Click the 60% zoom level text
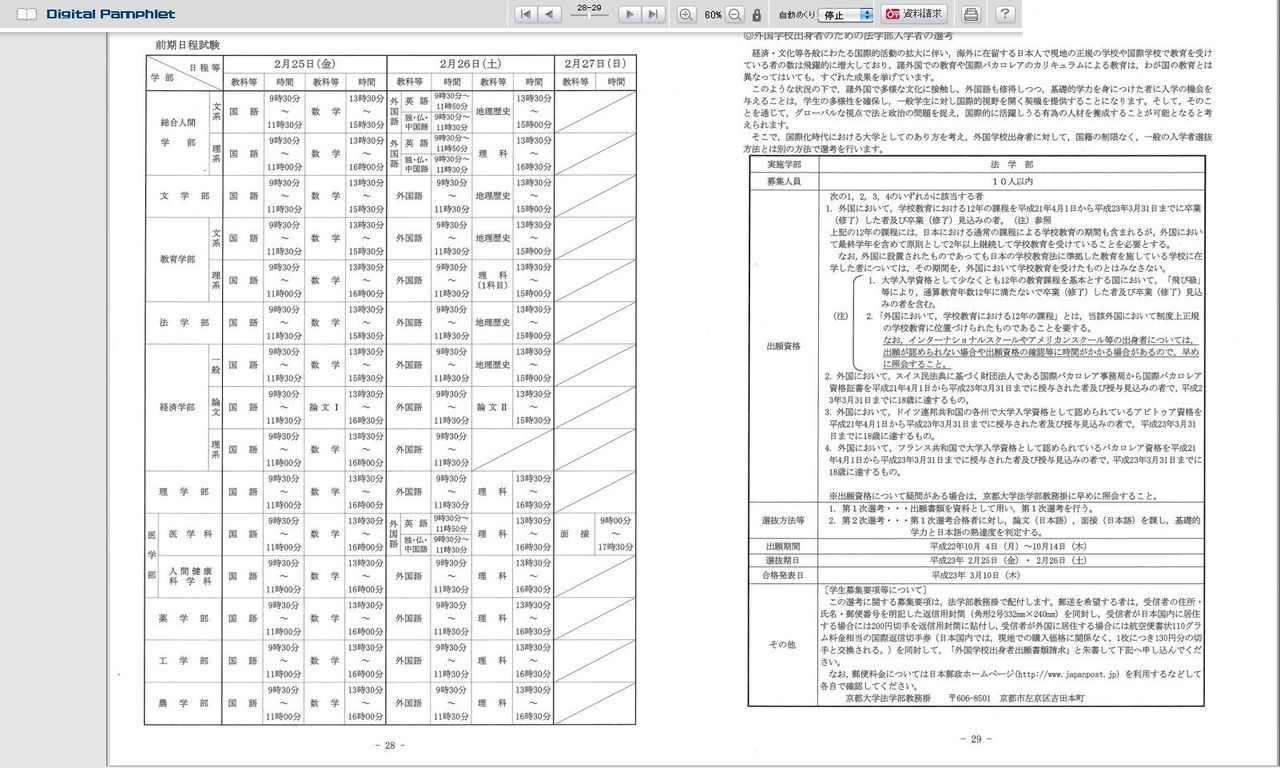The image size is (1280, 768). click(x=712, y=15)
